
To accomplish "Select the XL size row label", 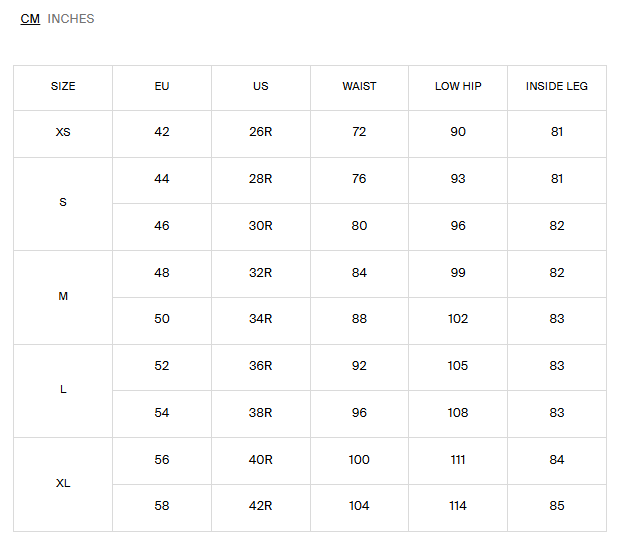I will (63, 484).
